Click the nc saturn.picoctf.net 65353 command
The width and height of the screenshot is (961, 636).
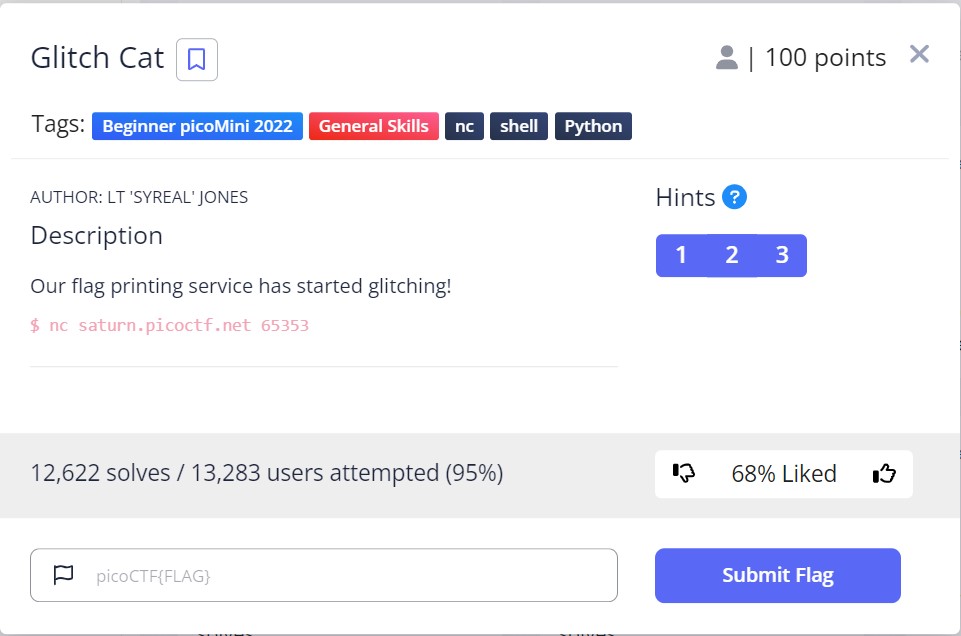(170, 325)
